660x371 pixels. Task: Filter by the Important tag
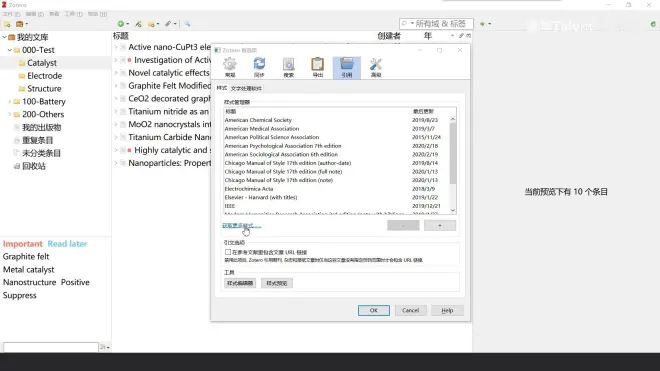pos(23,244)
